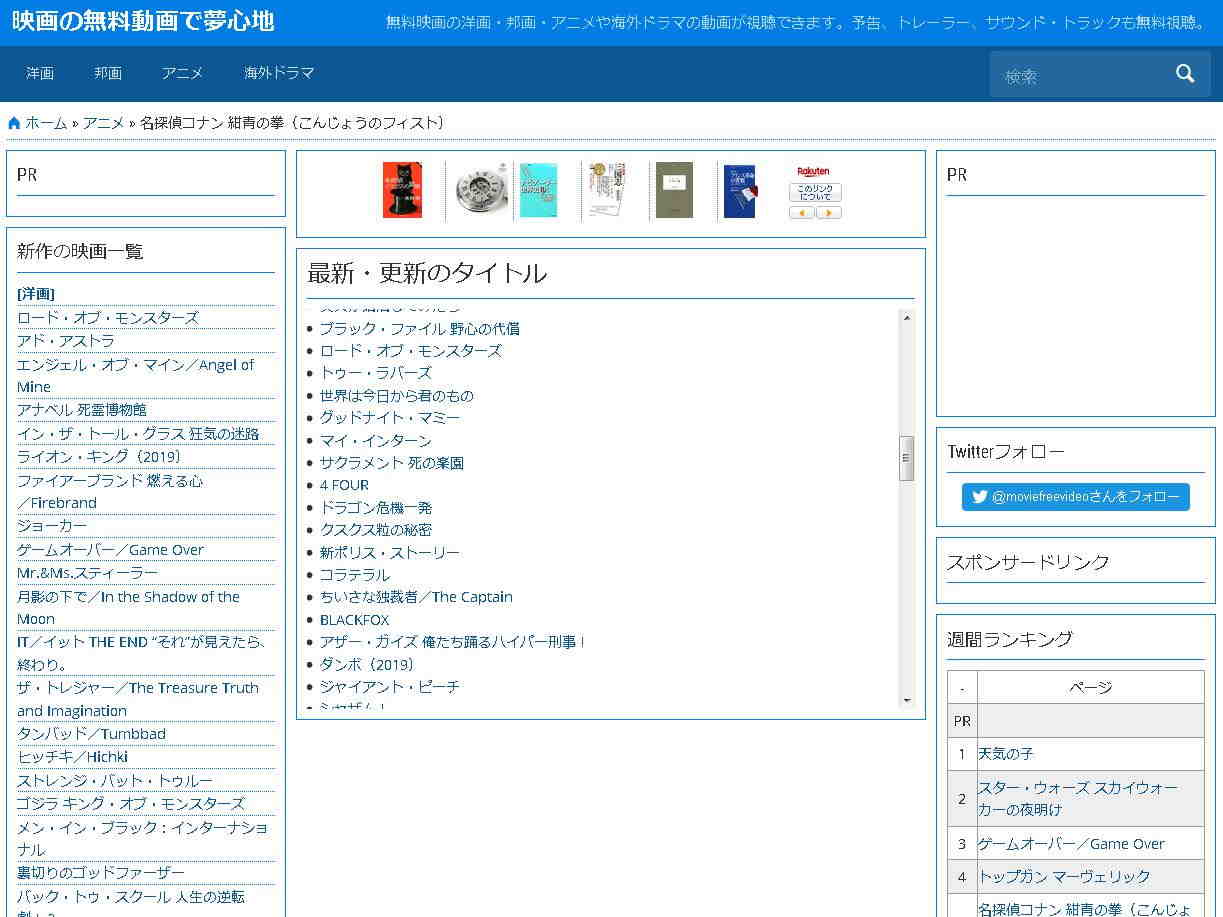This screenshot has height=917, width=1223.
Task: Open the blue book cover thumbnail
Action: (741, 190)
